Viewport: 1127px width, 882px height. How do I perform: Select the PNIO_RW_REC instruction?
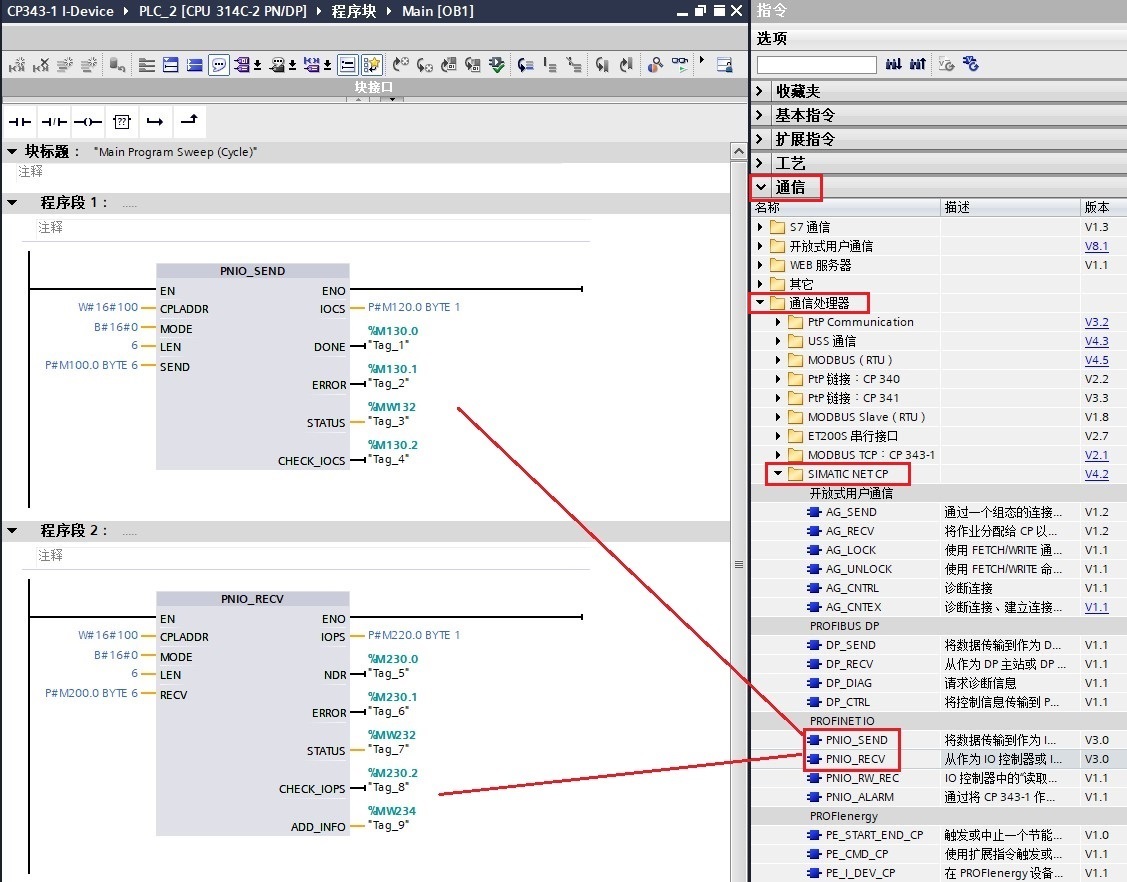[862, 778]
